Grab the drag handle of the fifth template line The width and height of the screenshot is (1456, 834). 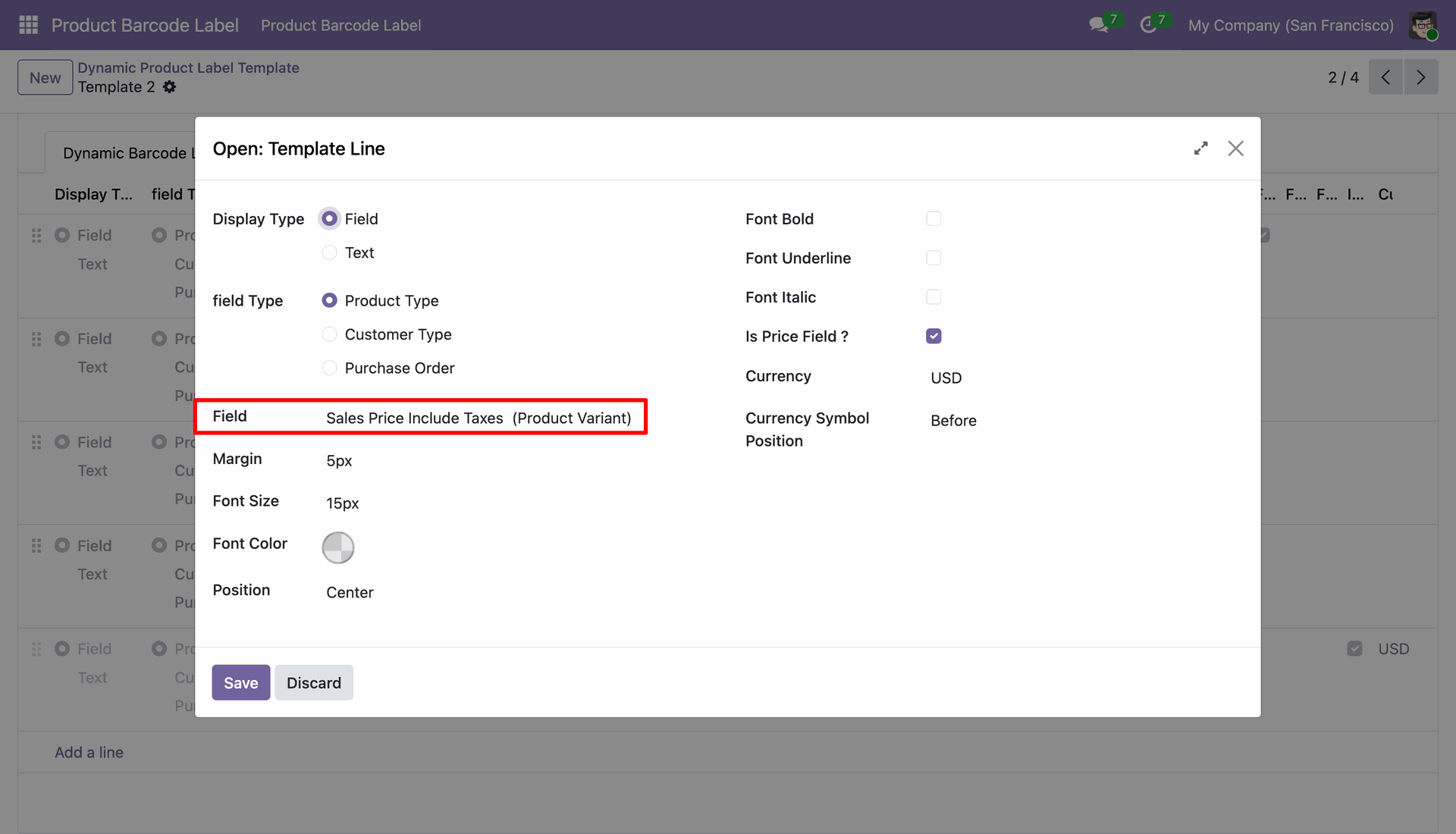coord(36,649)
